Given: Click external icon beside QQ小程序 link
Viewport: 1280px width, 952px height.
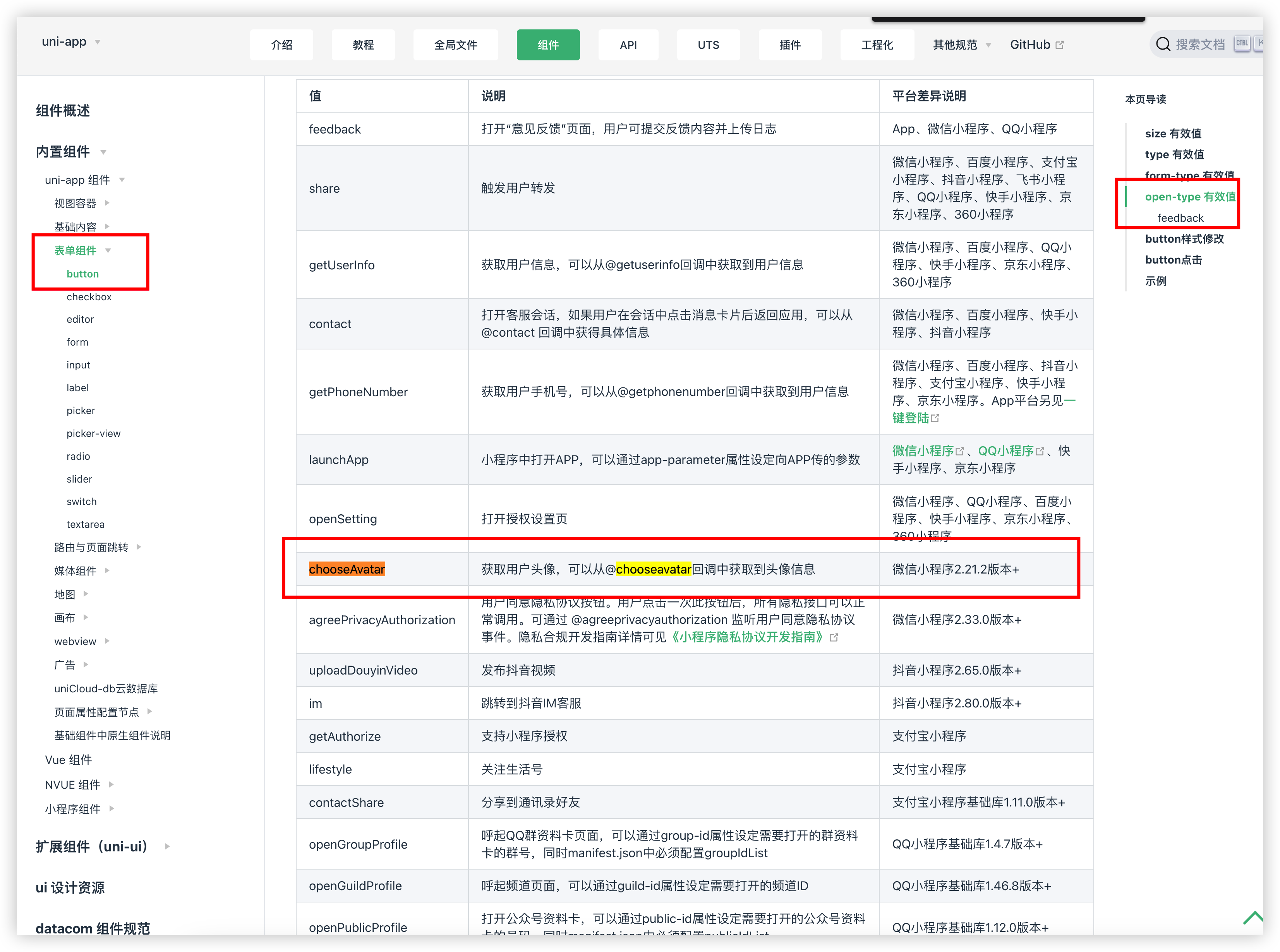Looking at the screenshot, I should [1040, 451].
